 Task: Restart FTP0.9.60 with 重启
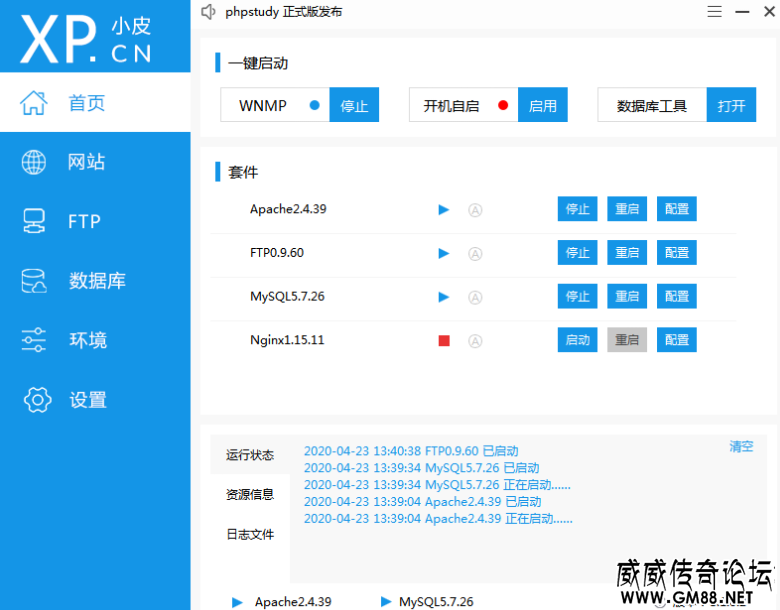[627, 253]
